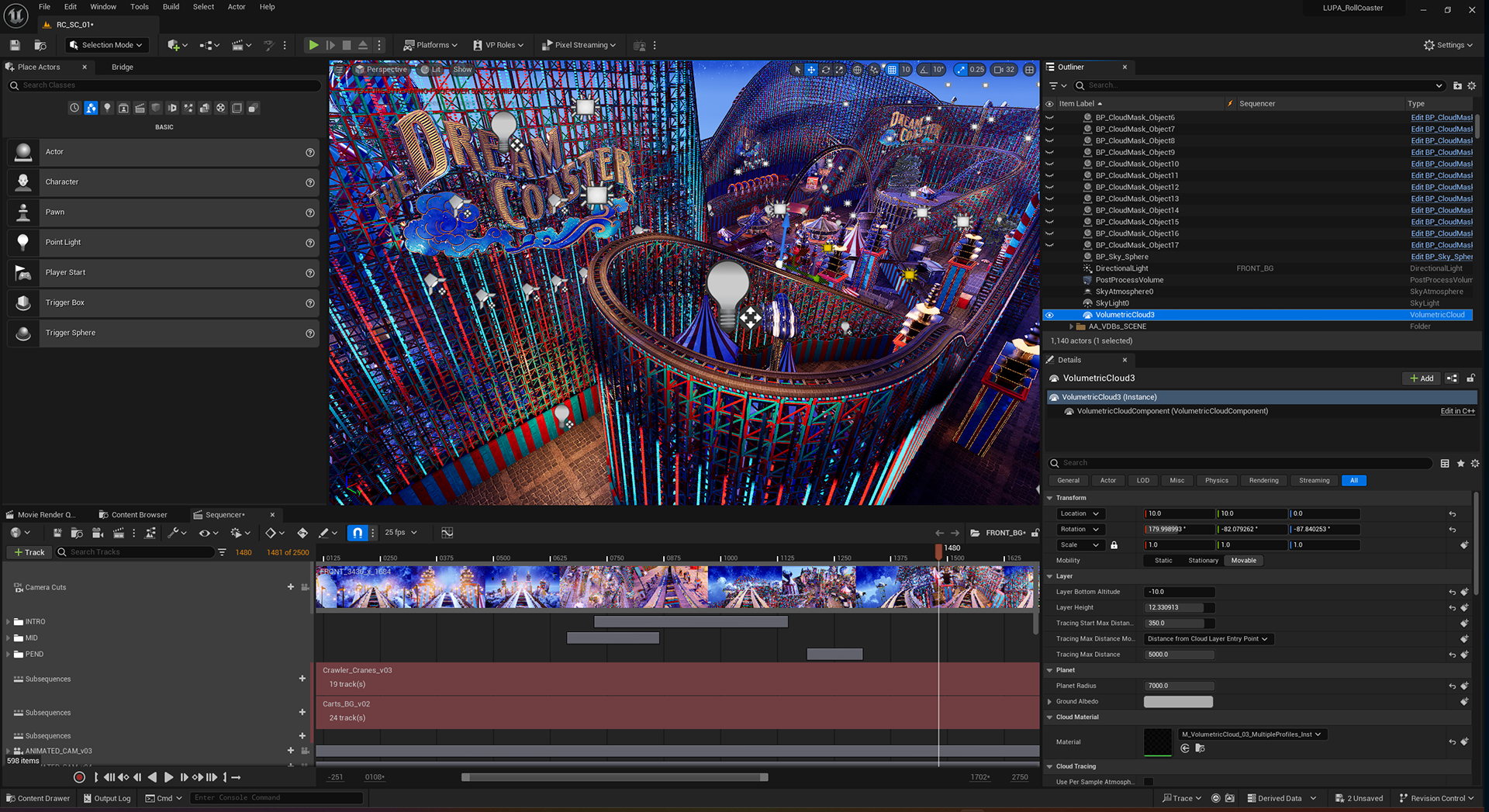Open the File menu
Image resolution: width=1489 pixels, height=812 pixels.
coord(45,7)
